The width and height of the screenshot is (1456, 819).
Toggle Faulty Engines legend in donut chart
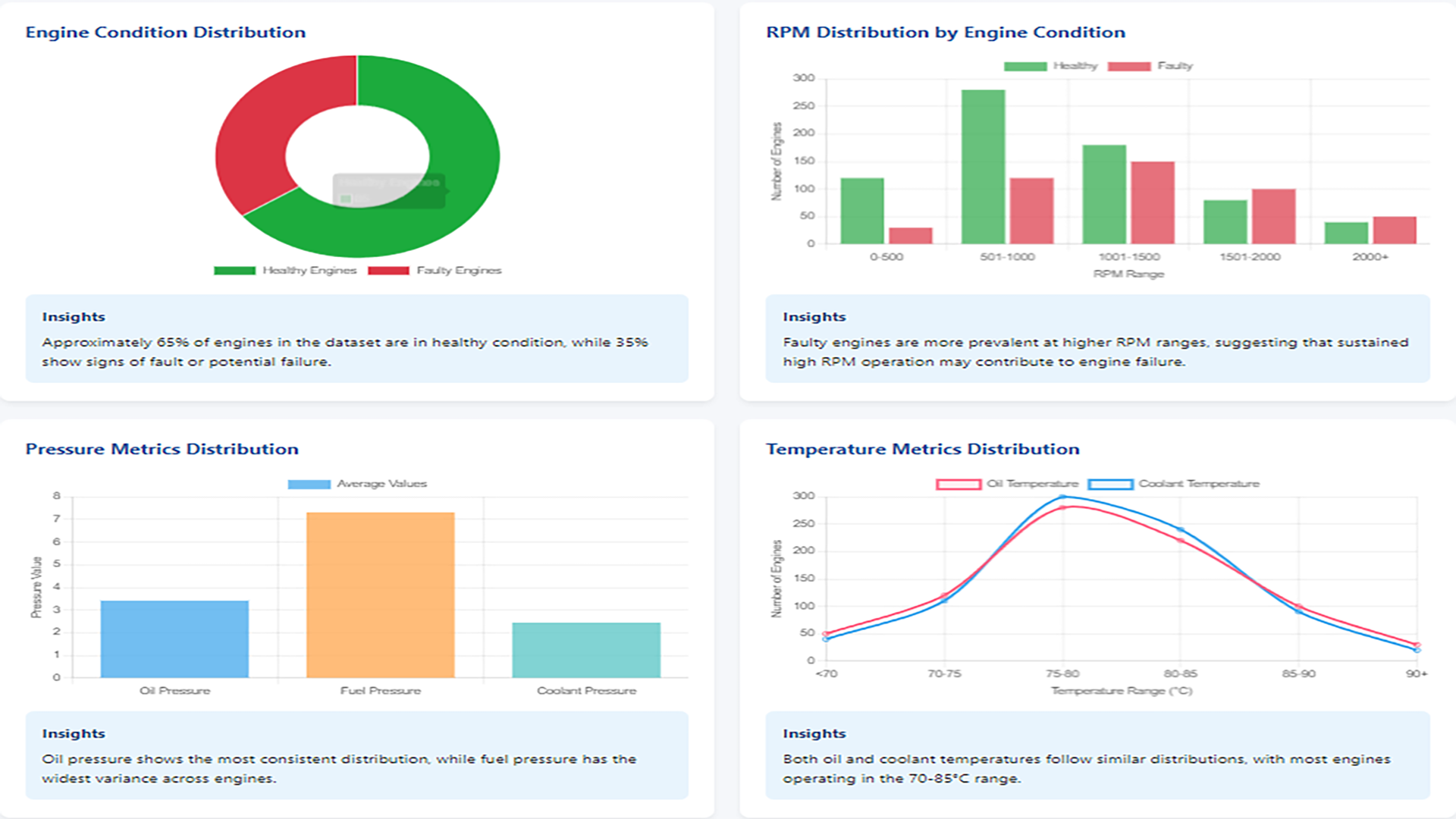[435, 271]
